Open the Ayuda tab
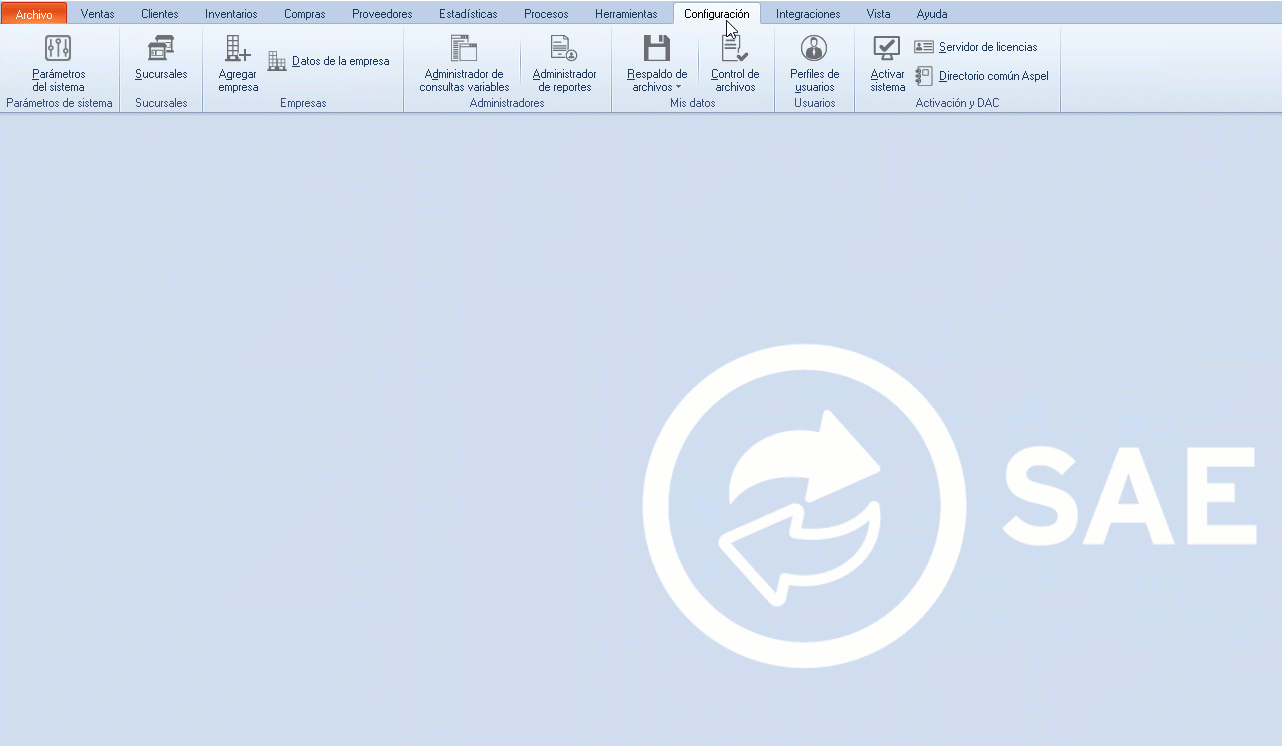The width and height of the screenshot is (1282, 746). point(932,14)
